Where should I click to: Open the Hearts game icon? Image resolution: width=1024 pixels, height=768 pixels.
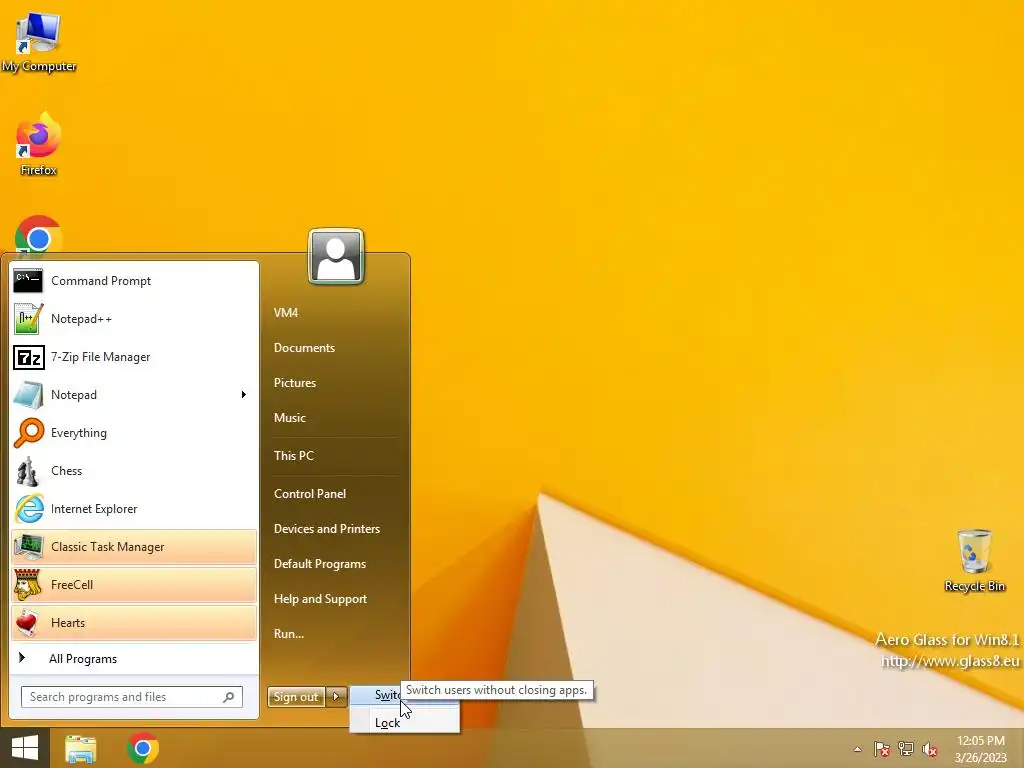(28, 622)
